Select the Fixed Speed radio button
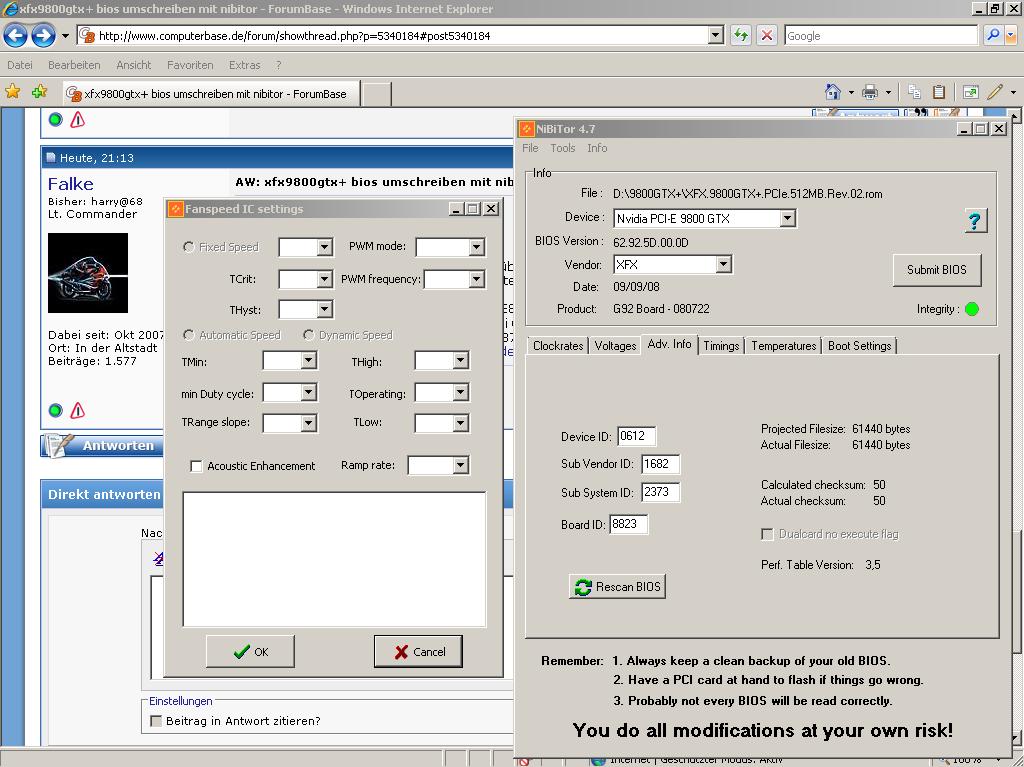Image resolution: width=1024 pixels, height=767 pixels. coord(189,246)
